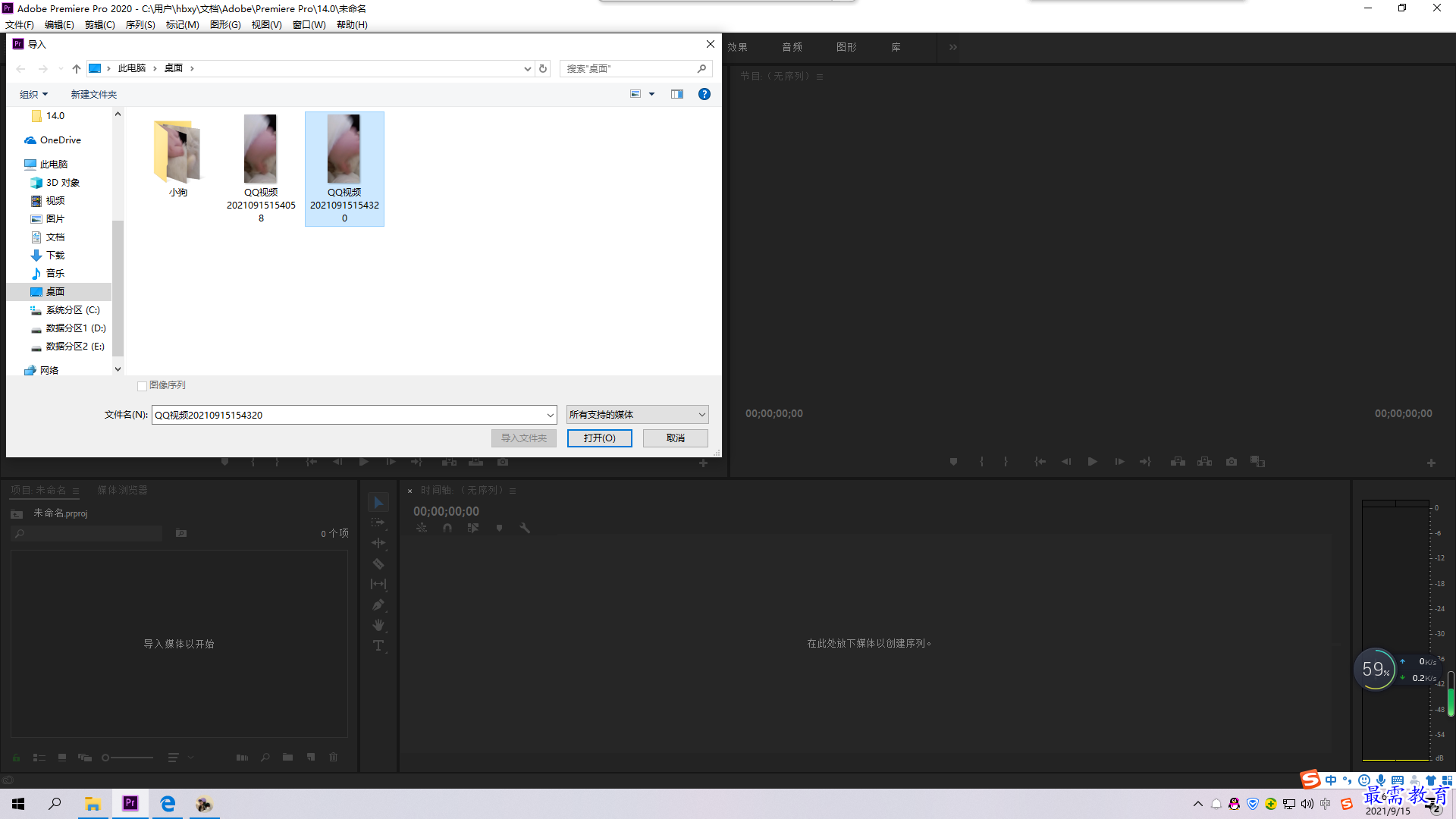Click Find magnifier icon in Project panel

click(265, 758)
